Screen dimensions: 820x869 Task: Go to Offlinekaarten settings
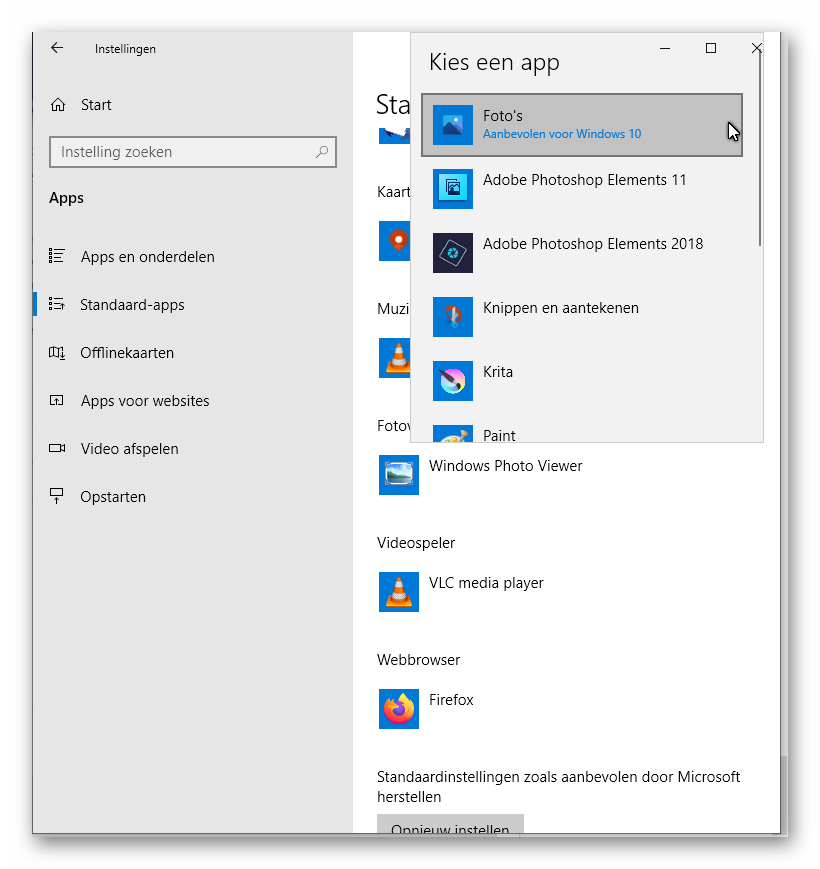point(127,353)
